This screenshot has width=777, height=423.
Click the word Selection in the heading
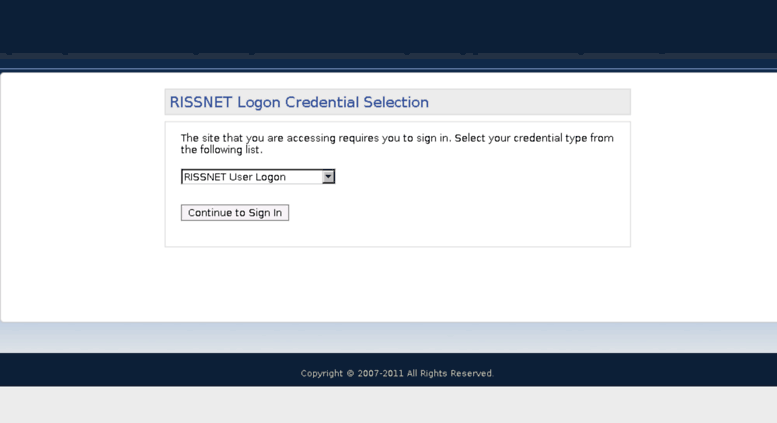tap(396, 102)
